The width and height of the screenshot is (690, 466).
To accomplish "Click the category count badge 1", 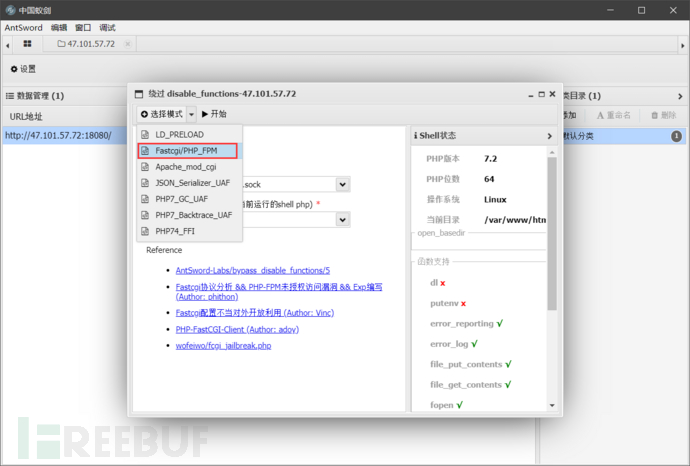I will (x=676, y=136).
